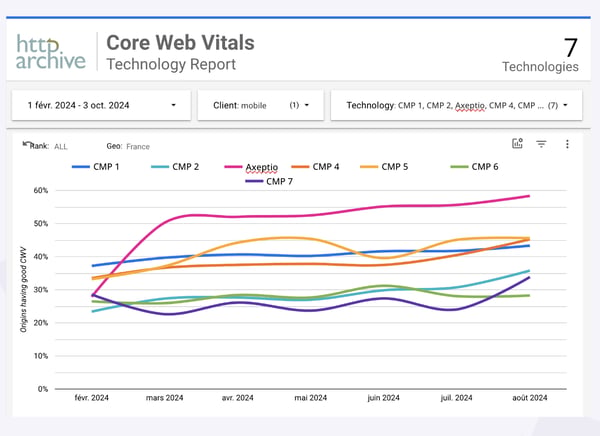Image resolution: width=600 pixels, height=436 pixels.
Task: Click the undo arrow beside Rank
Action: 26,144
